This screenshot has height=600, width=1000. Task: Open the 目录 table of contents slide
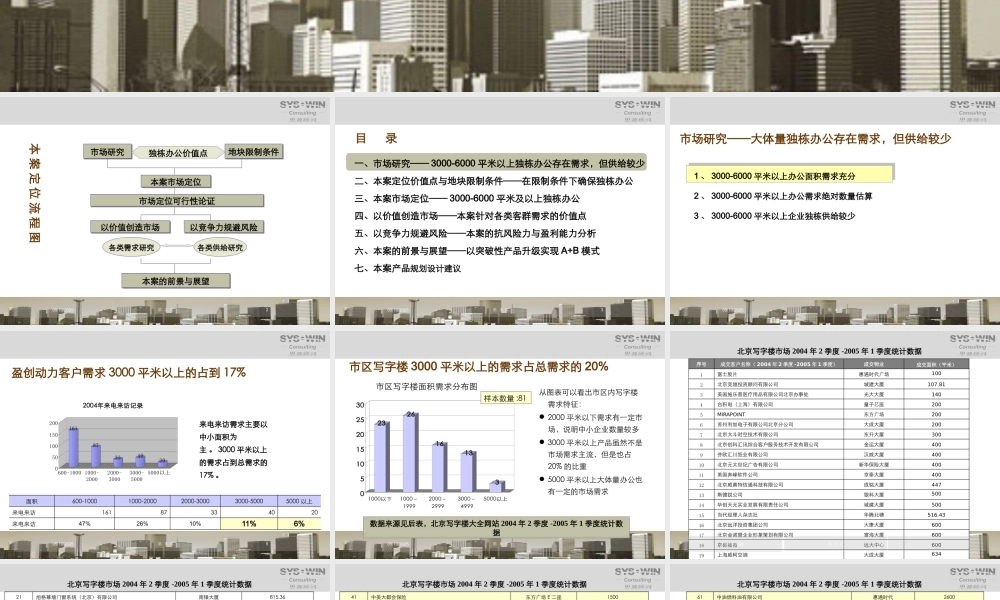[x=500, y=209]
